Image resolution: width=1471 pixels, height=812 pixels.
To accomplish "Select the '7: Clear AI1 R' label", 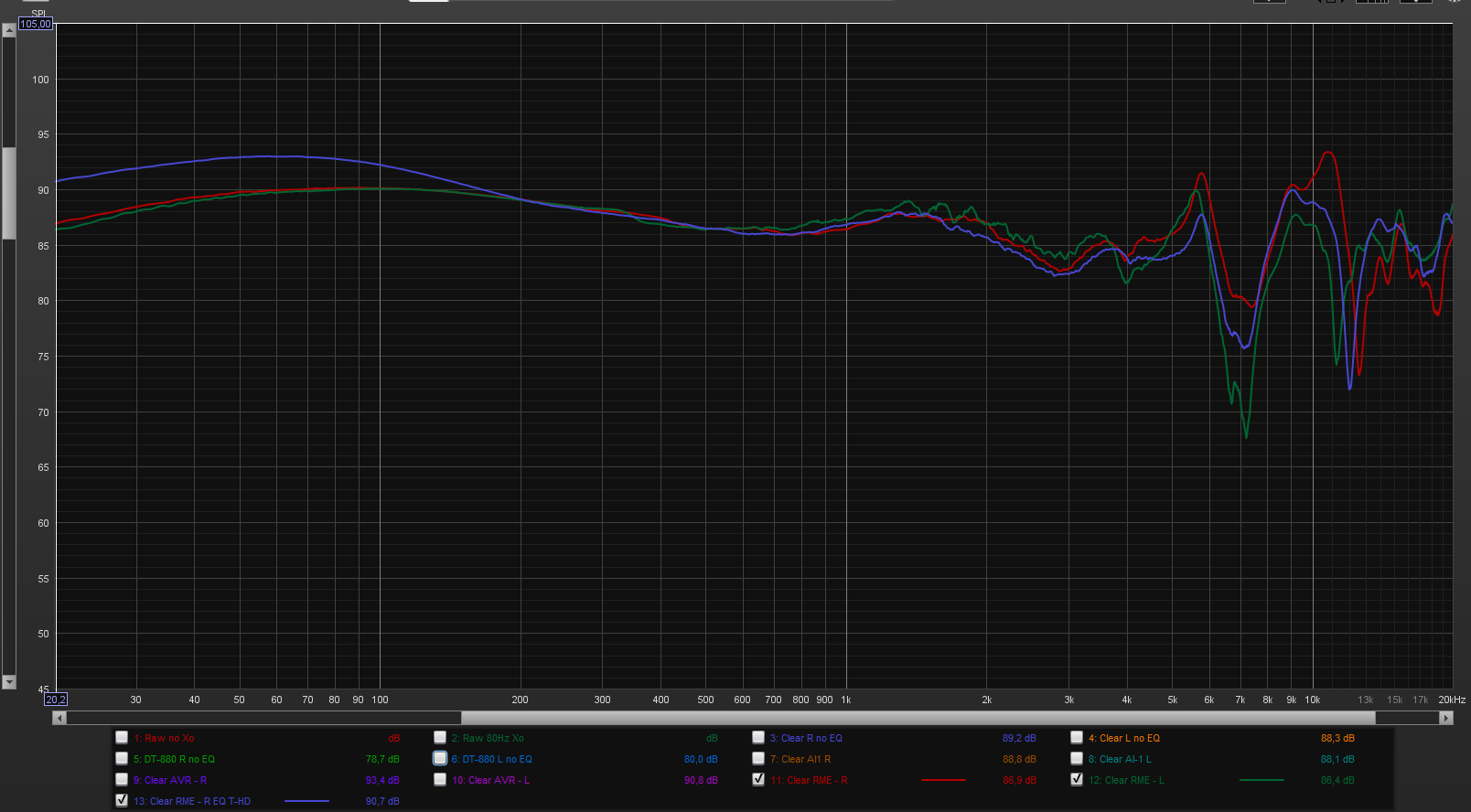I will [800, 759].
